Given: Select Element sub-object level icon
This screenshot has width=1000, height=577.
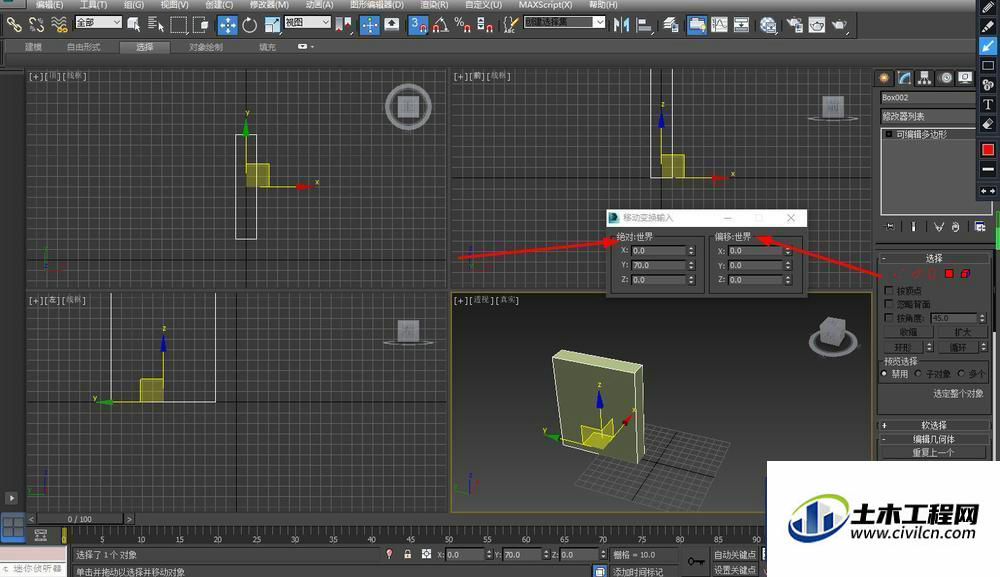Looking at the screenshot, I should [965, 274].
